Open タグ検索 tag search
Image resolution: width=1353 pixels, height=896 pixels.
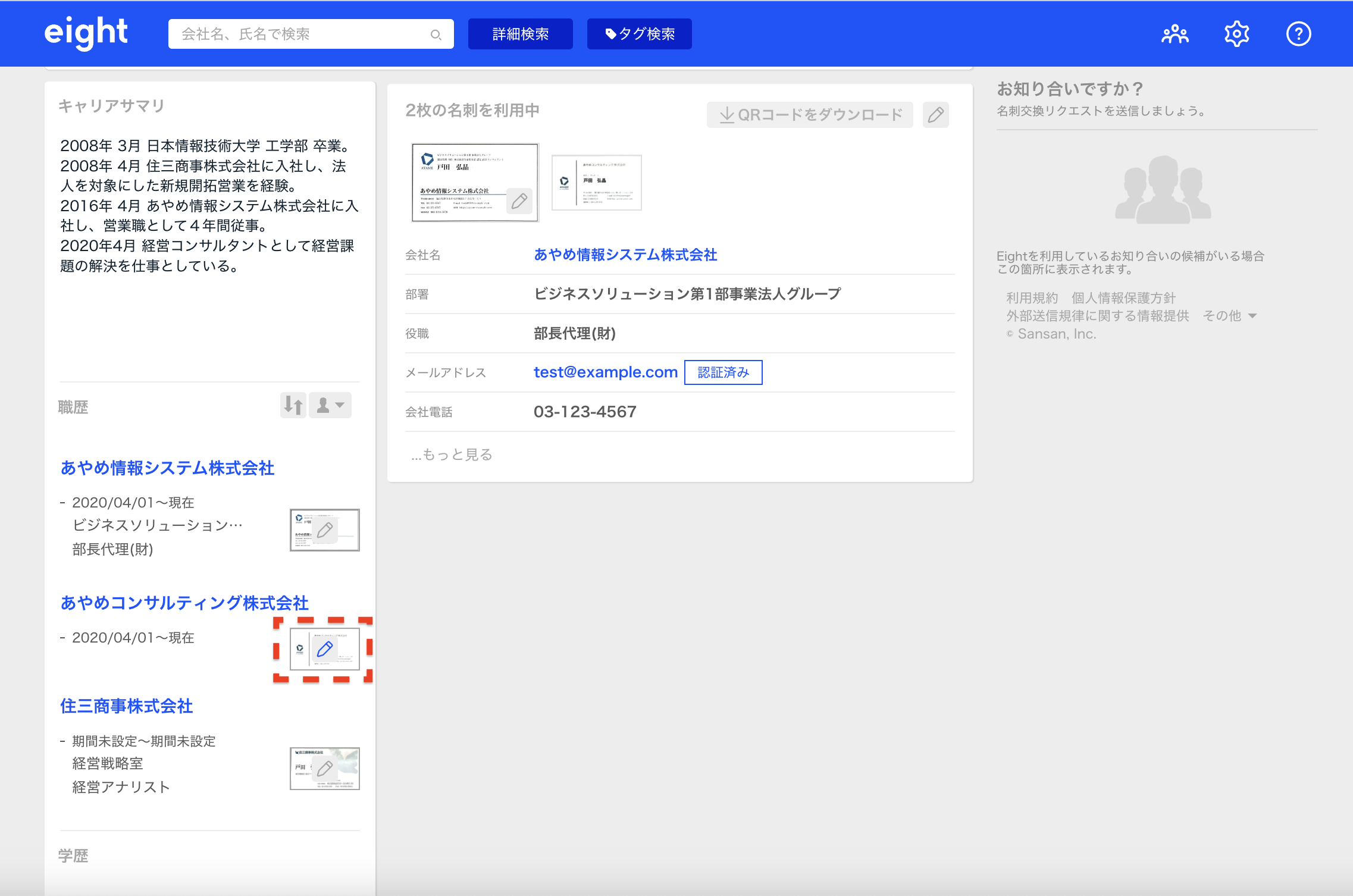(x=639, y=34)
